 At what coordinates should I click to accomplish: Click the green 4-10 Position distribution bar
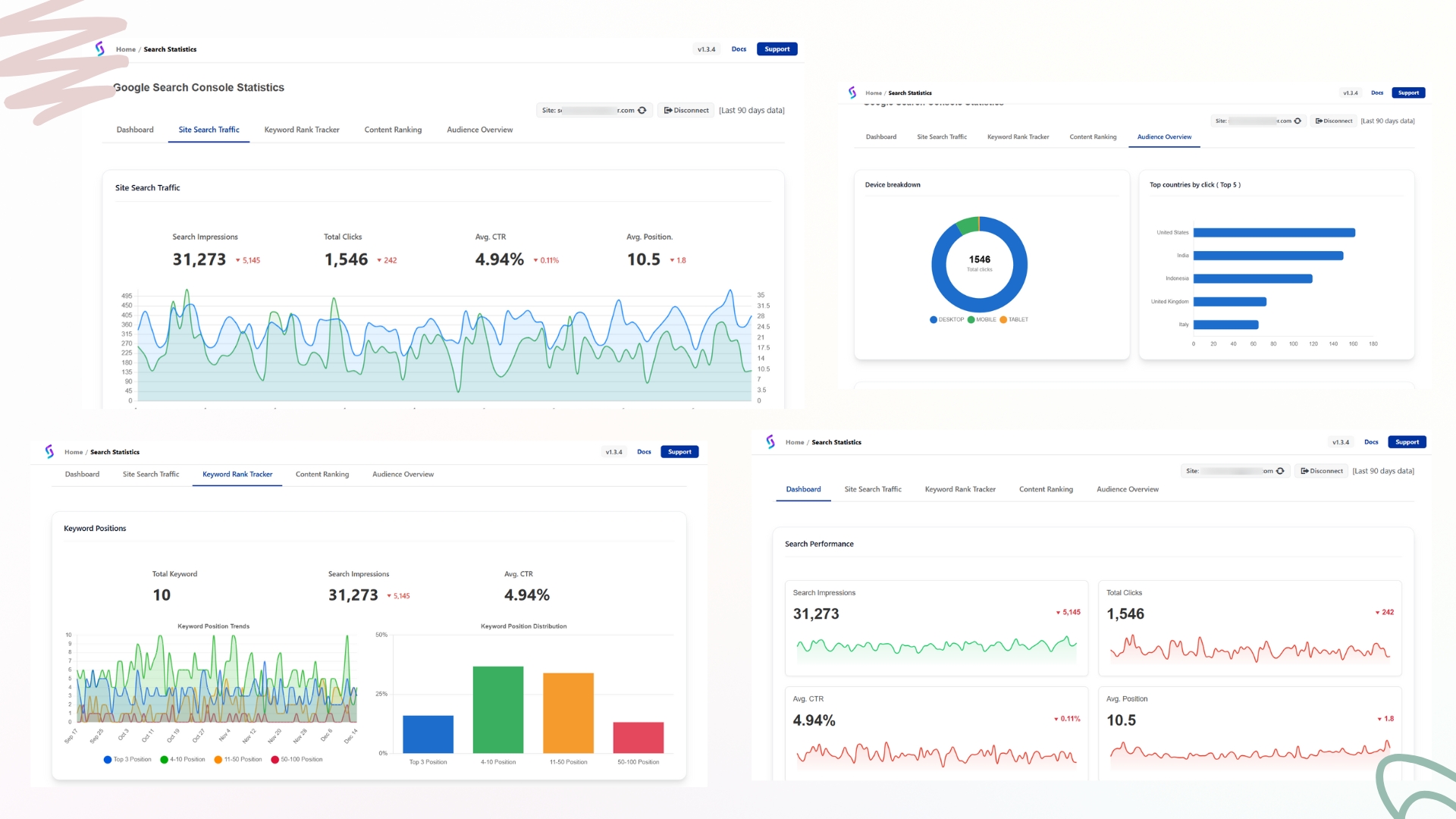pyautogui.click(x=497, y=709)
